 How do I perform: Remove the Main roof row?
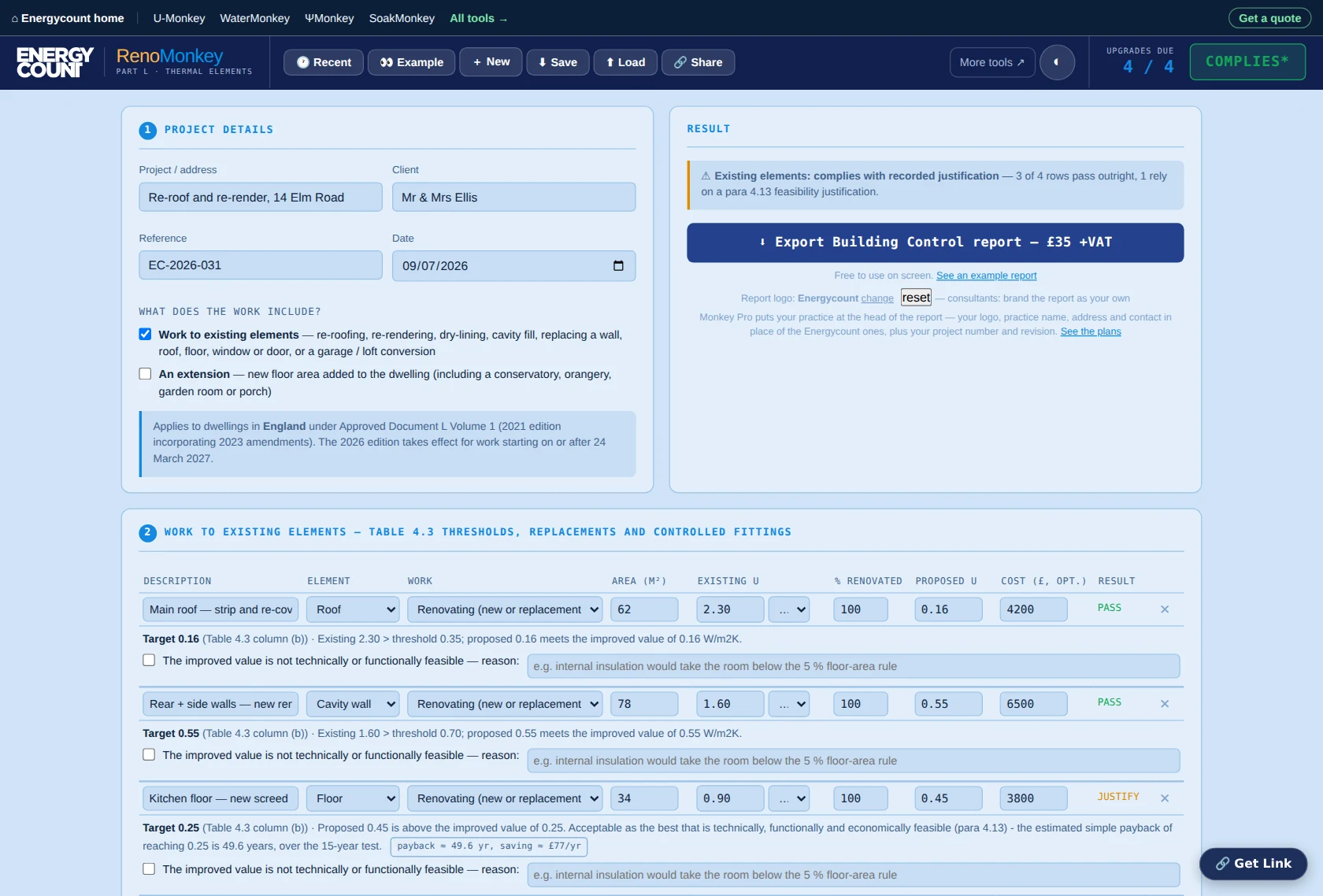pyautogui.click(x=1165, y=609)
